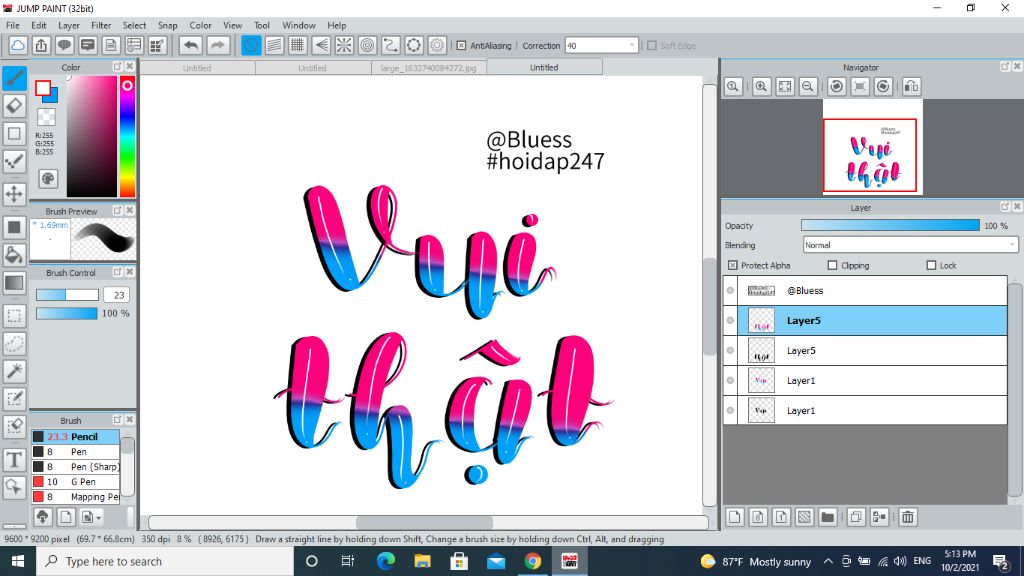1024x576 pixels.
Task: Select the Eraser tool
Action: click(14, 106)
